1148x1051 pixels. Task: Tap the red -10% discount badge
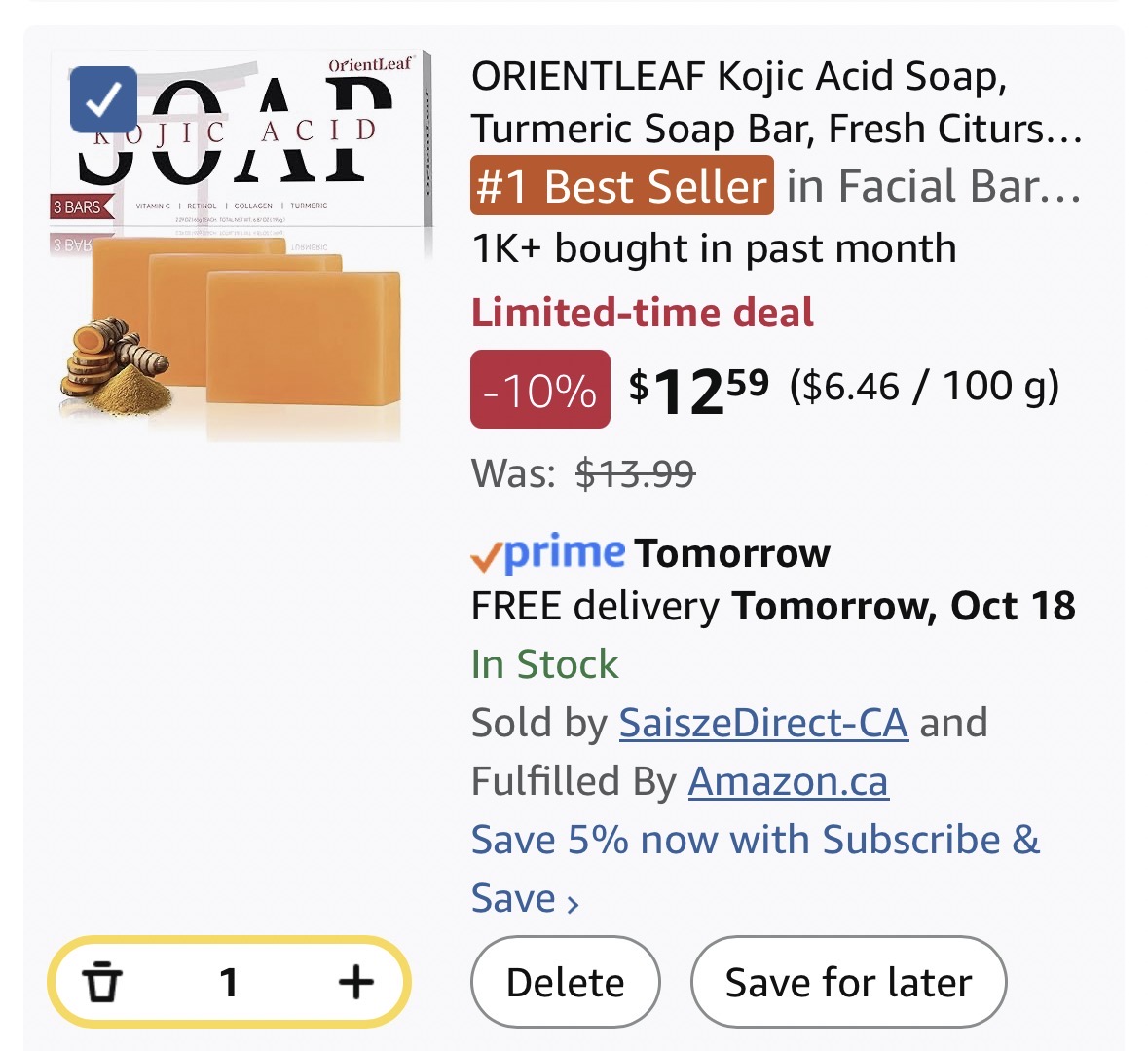pyautogui.click(x=539, y=390)
